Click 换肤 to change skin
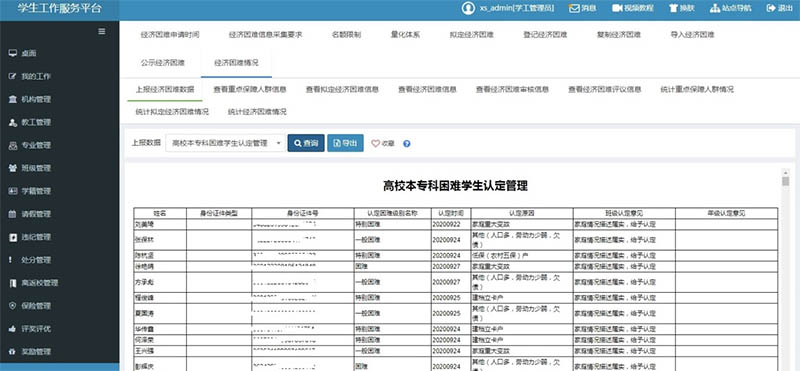This screenshot has height=371, width=800. point(683,9)
